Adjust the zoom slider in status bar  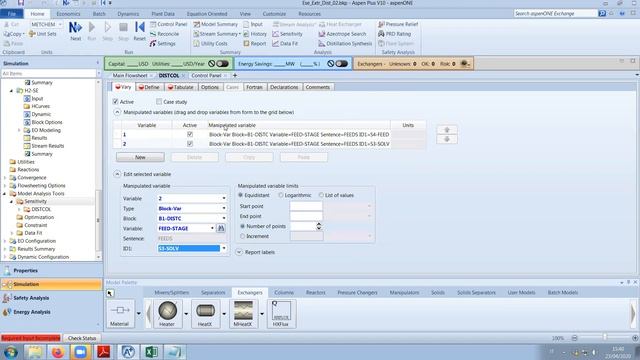coord(604,338)
